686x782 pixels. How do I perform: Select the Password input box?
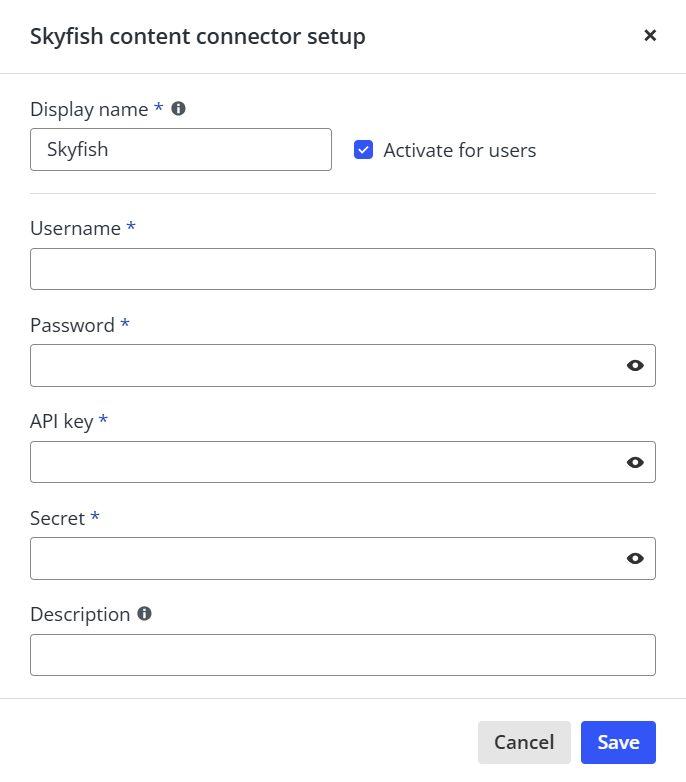click(343, 366)
